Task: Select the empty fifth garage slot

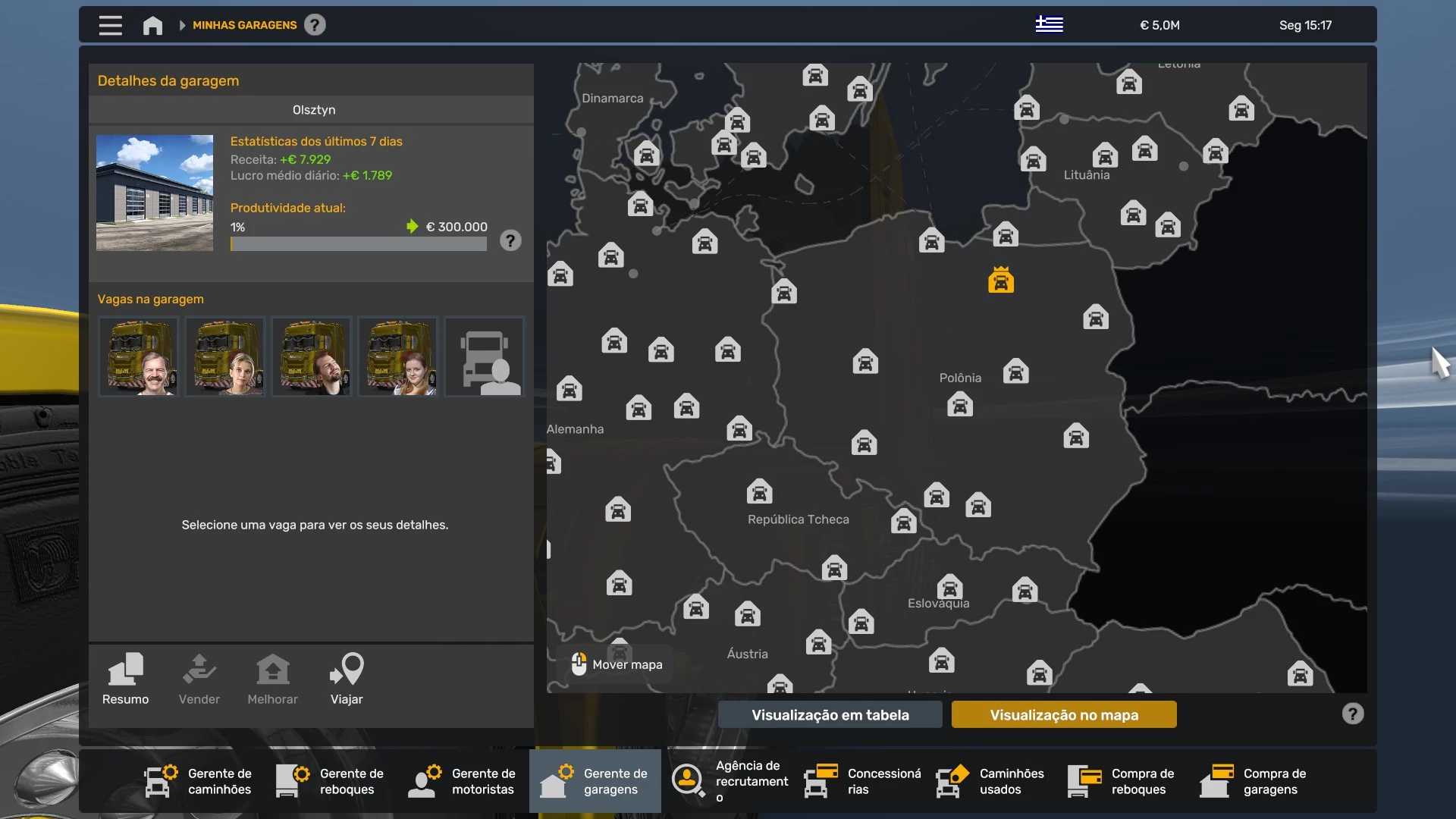Action: pos(485,356)
